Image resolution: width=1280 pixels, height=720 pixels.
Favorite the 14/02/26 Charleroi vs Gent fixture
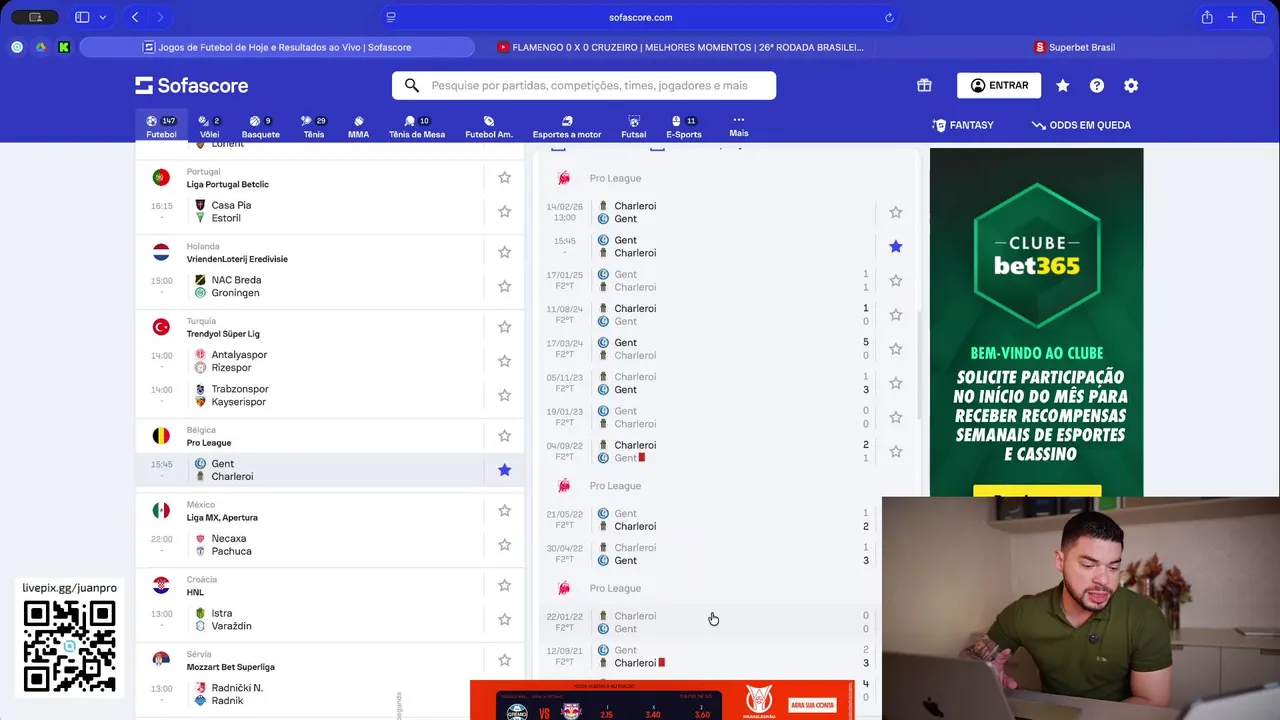(896, 212)
